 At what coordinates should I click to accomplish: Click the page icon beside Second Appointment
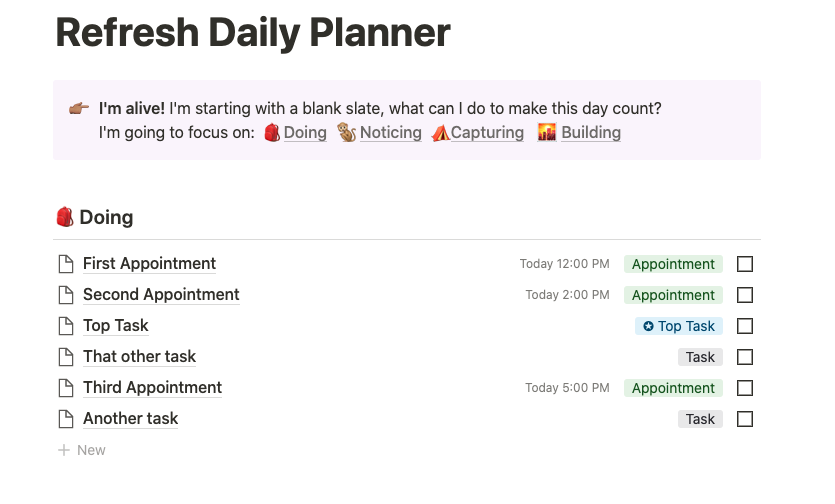66,295
